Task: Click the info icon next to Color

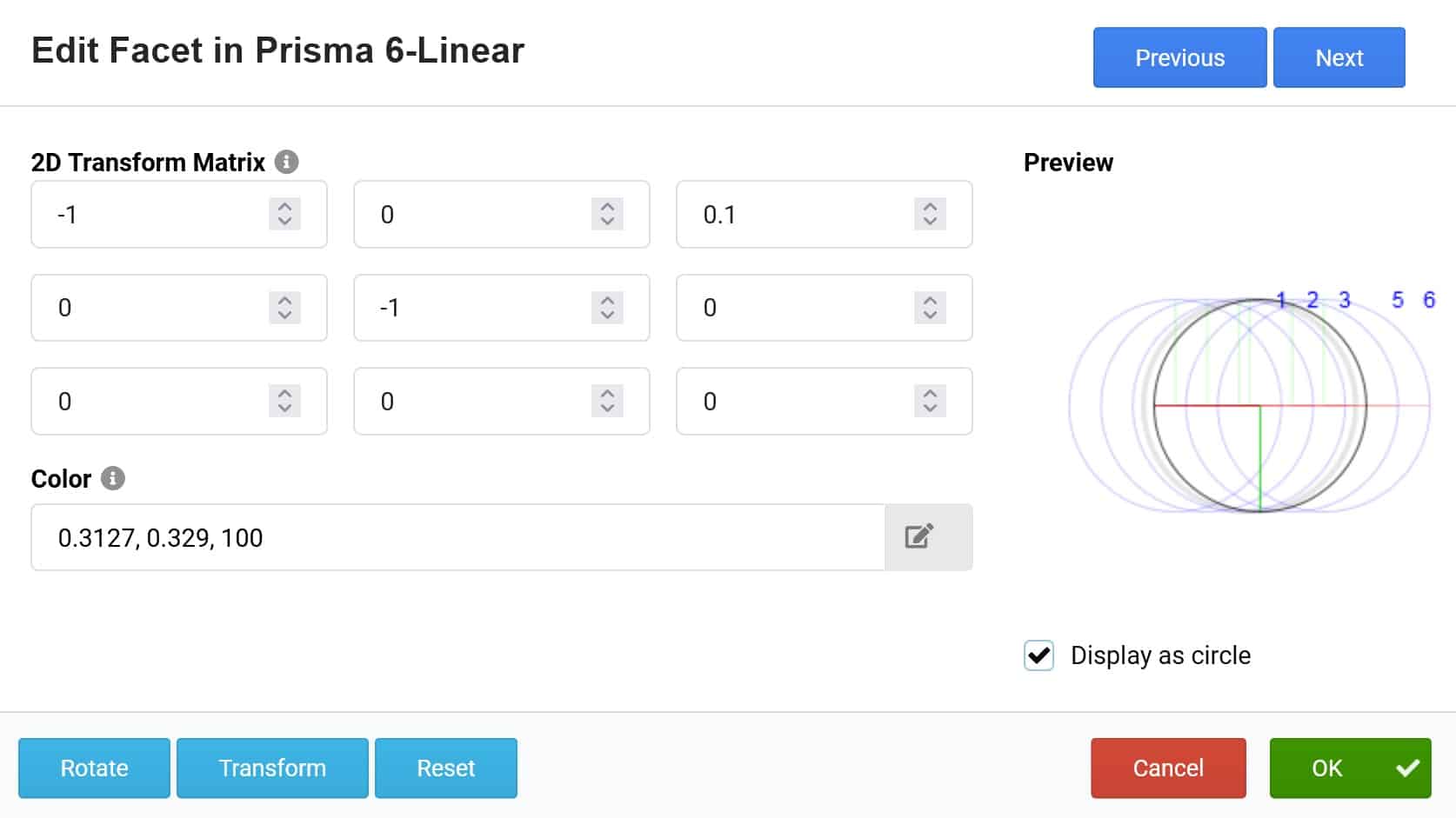Action: click(x=112, y=478)
